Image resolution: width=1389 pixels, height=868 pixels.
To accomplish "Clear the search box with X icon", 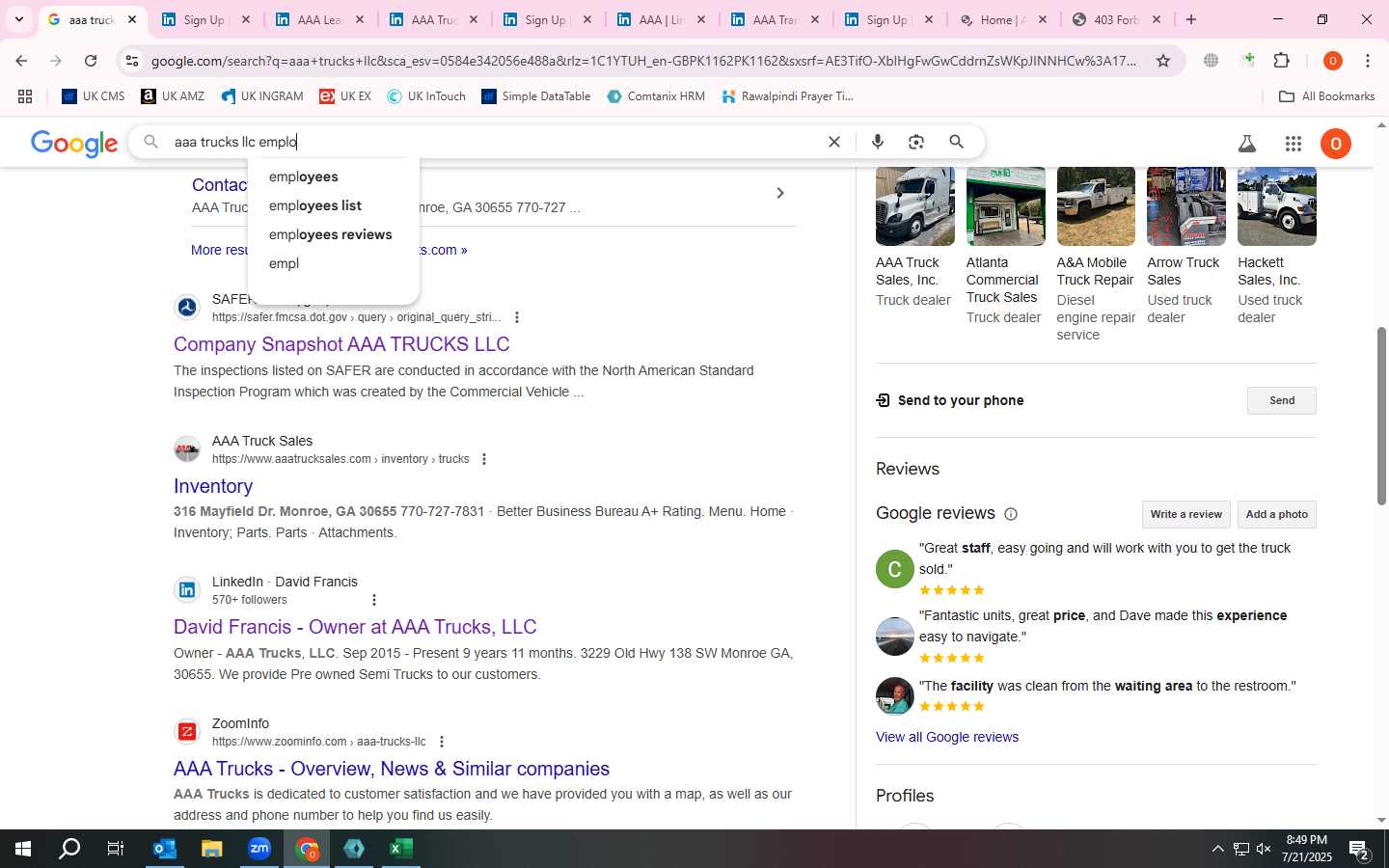I will coord(834,142).
